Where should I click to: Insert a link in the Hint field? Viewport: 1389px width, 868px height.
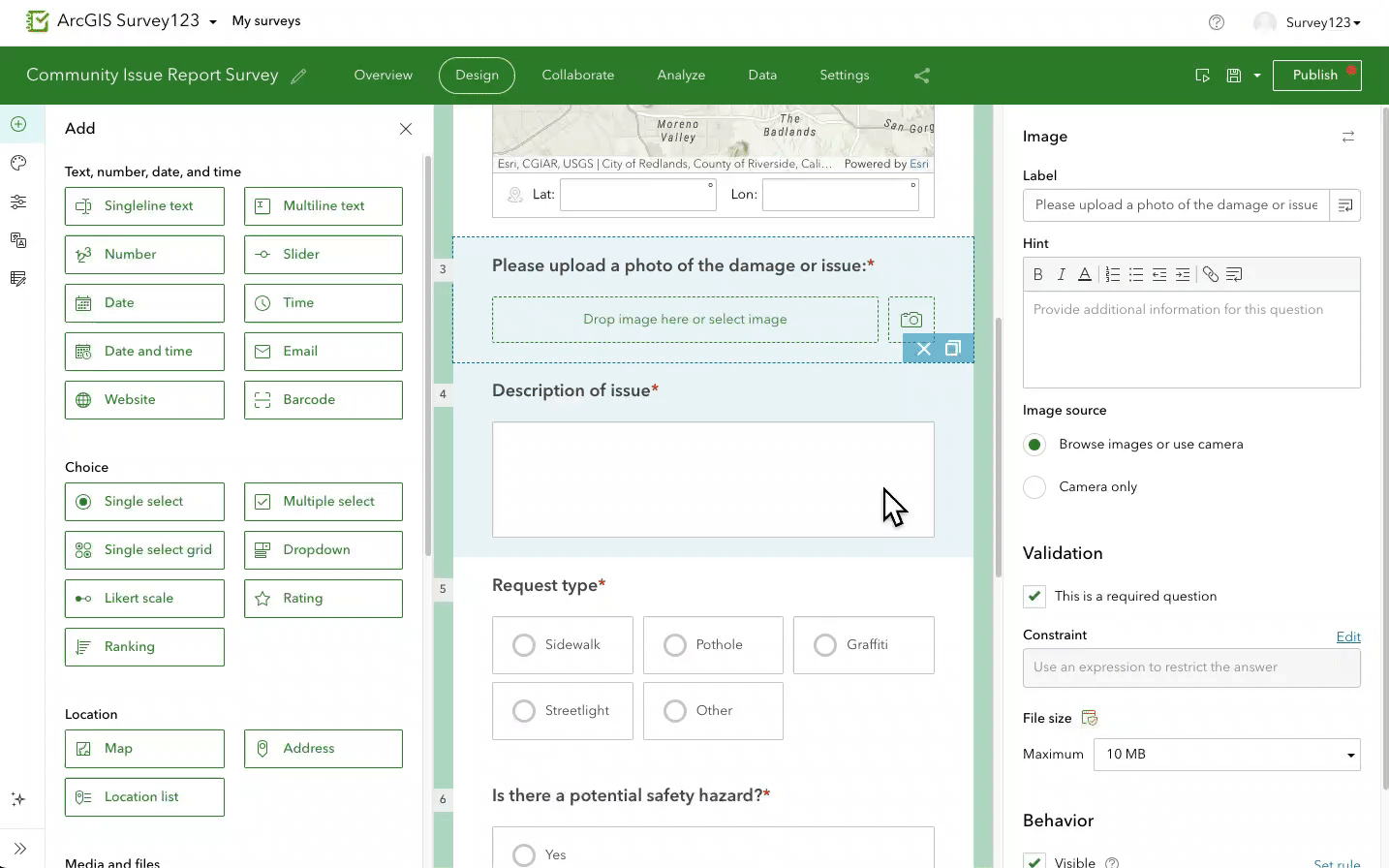(x=1210, y=274)
